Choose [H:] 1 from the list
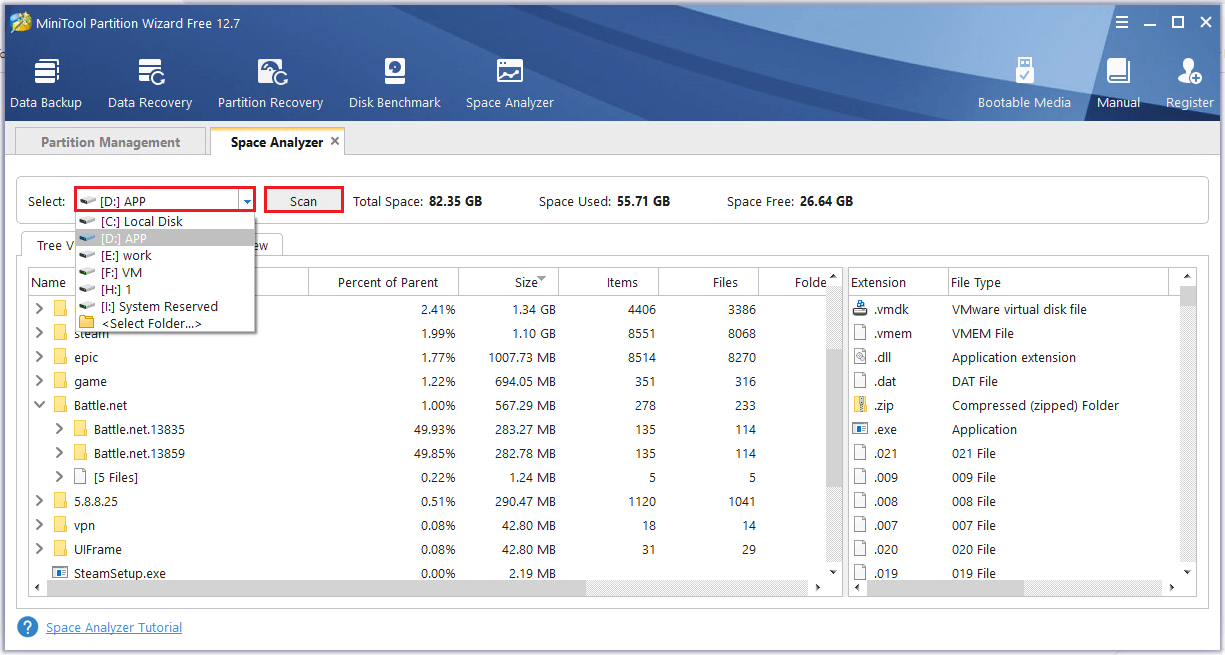Image resolution: width=1225 pixels, height=655 pixels. 165,289
